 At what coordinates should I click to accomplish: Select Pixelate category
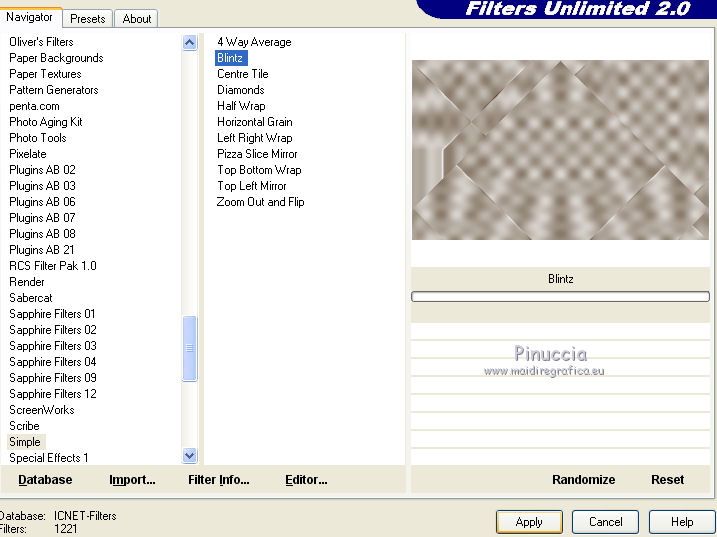click(x=27, y=154)
